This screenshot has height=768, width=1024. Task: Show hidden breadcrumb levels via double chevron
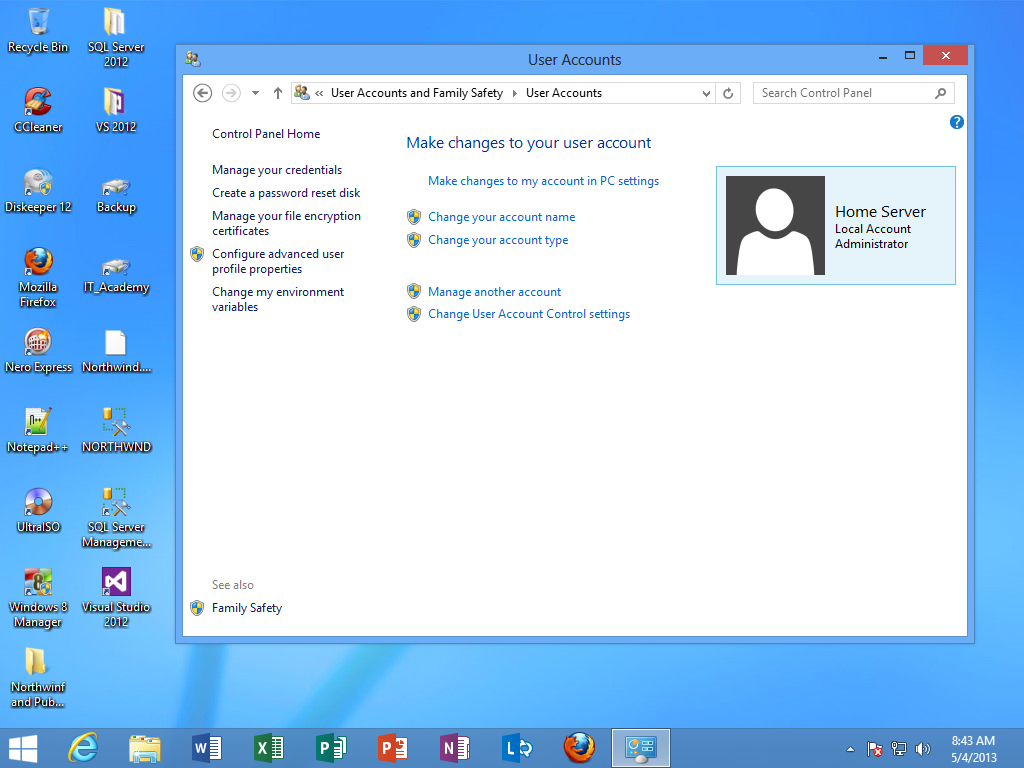tap(319, 93)
